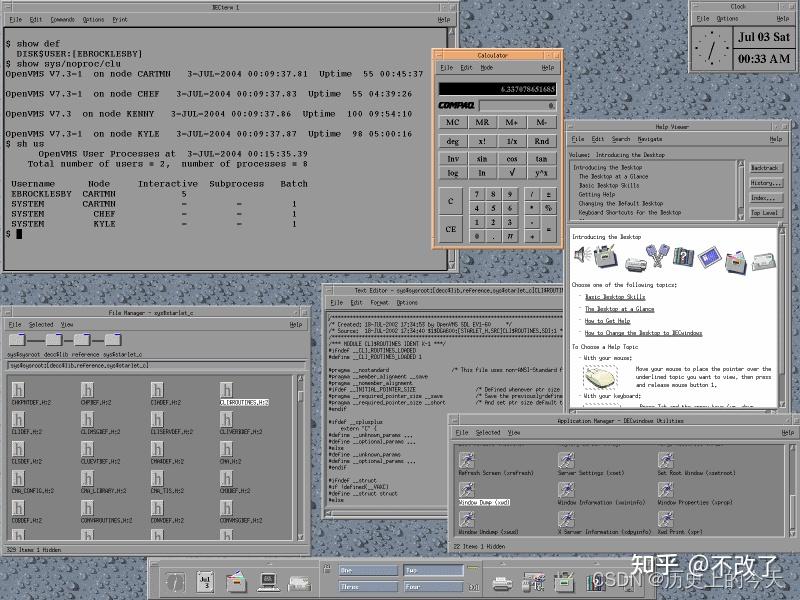Click the Help Viewer topic list scrollbar
Screen dimensions: 800x600
[x=741, y=190]
